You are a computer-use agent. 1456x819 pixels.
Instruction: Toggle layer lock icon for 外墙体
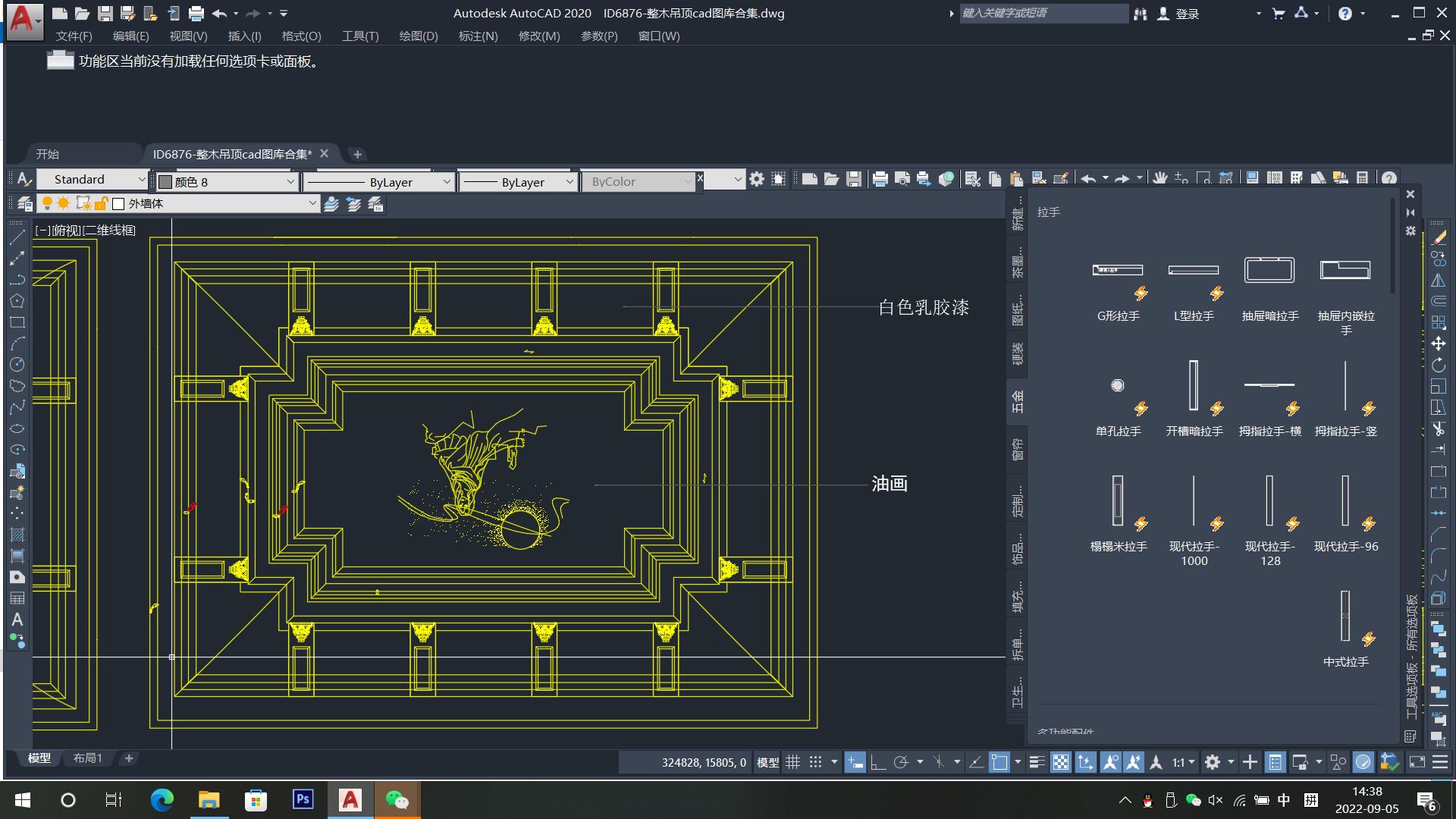(101, 204)
